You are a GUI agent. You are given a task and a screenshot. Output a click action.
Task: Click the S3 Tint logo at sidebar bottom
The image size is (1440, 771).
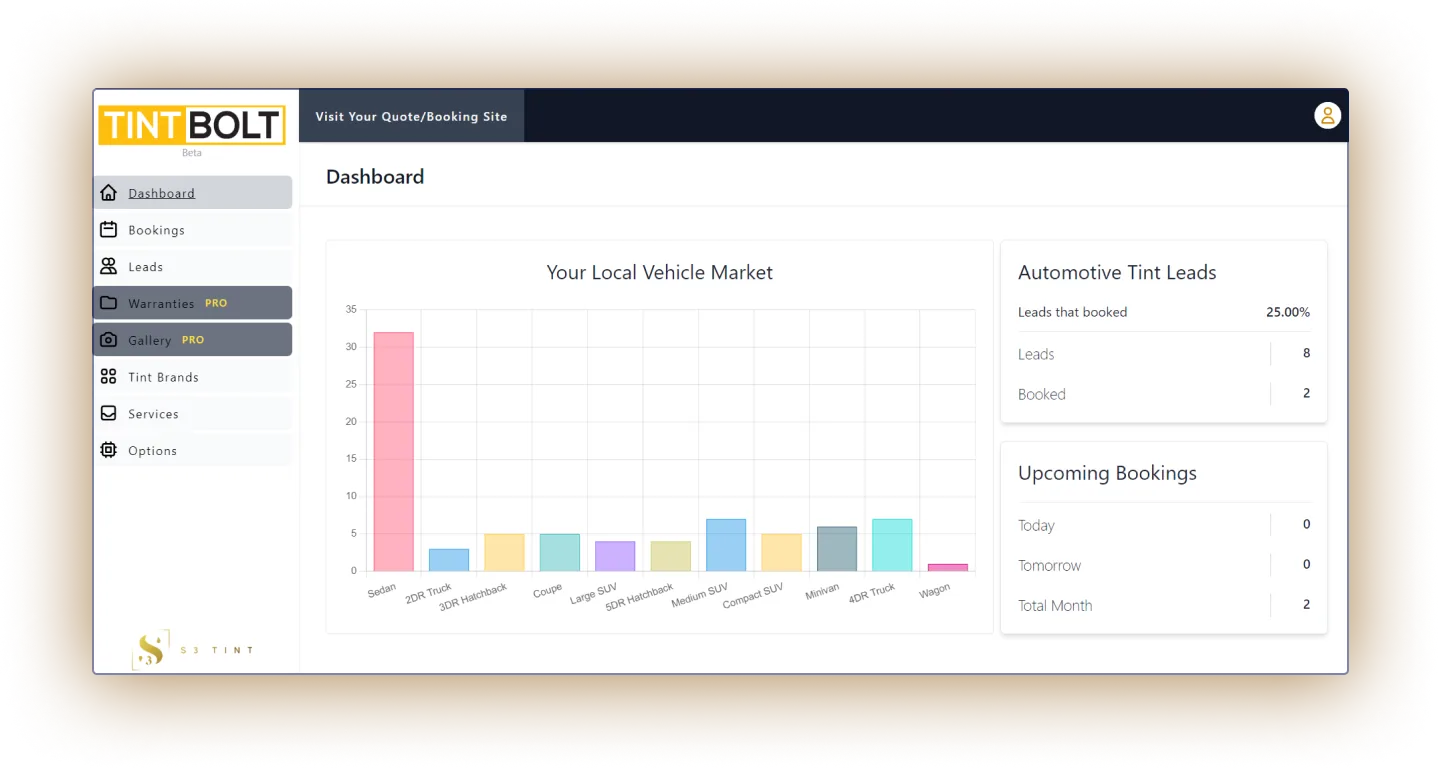(148, 649)
